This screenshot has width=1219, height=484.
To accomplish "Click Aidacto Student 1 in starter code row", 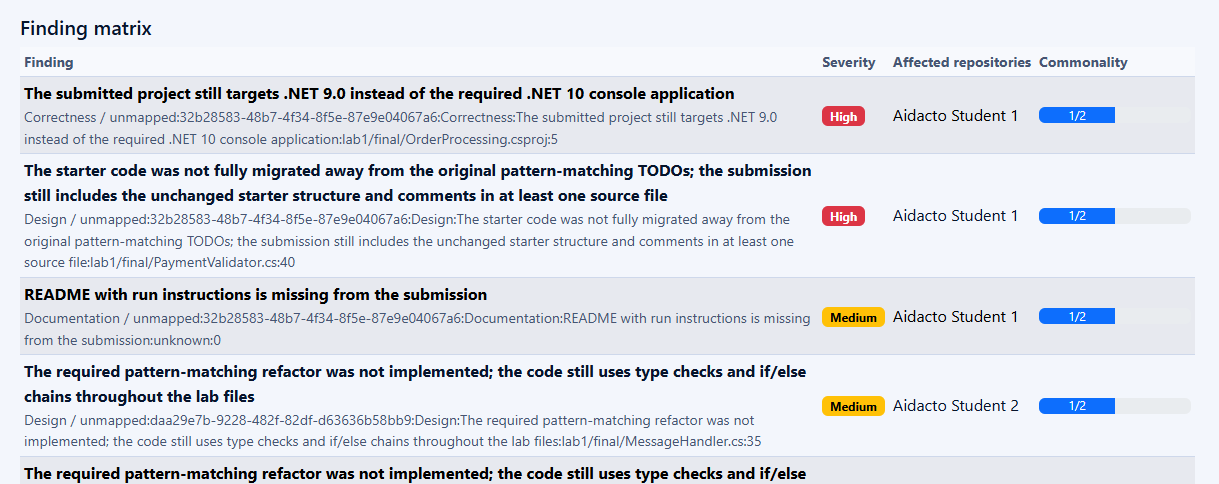I will (955, 216).
